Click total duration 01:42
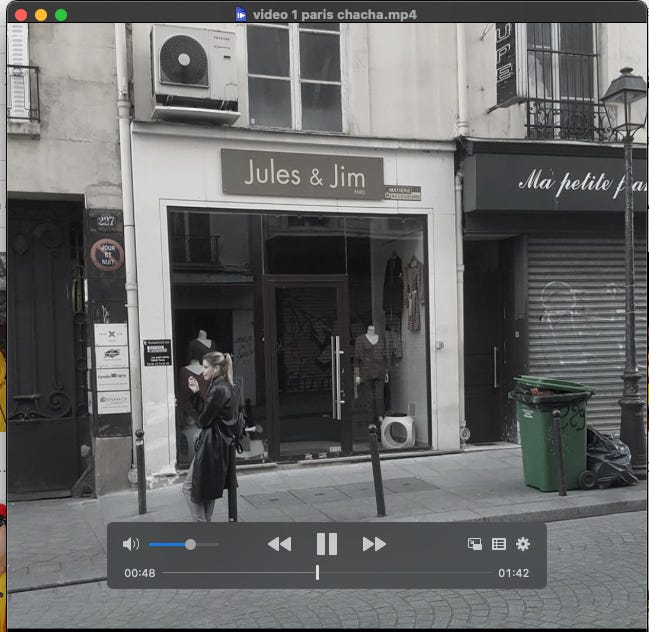649x632 pixels. [514, 573]
